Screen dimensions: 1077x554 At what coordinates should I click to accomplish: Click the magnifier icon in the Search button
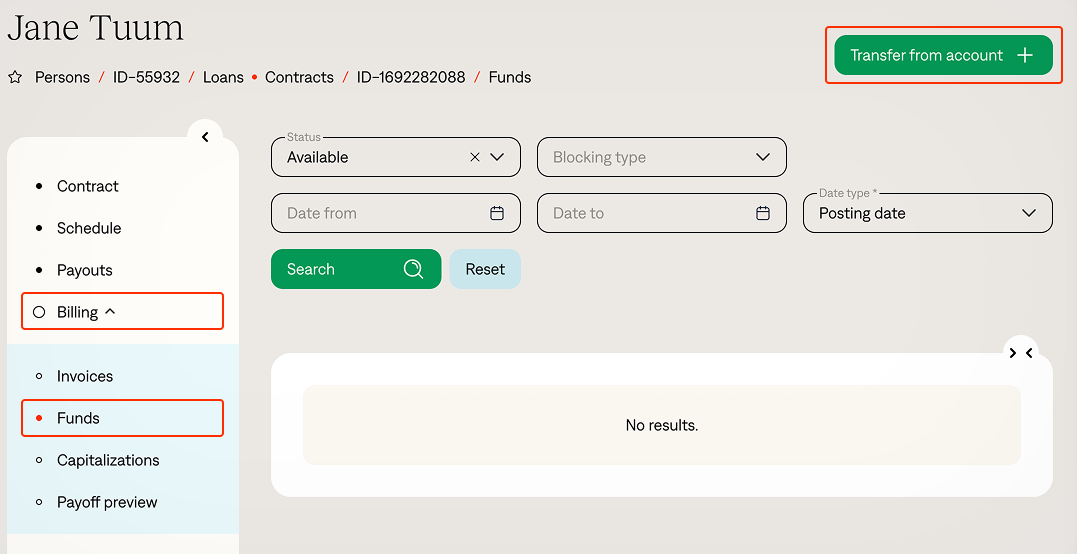(x=413, y=269)
